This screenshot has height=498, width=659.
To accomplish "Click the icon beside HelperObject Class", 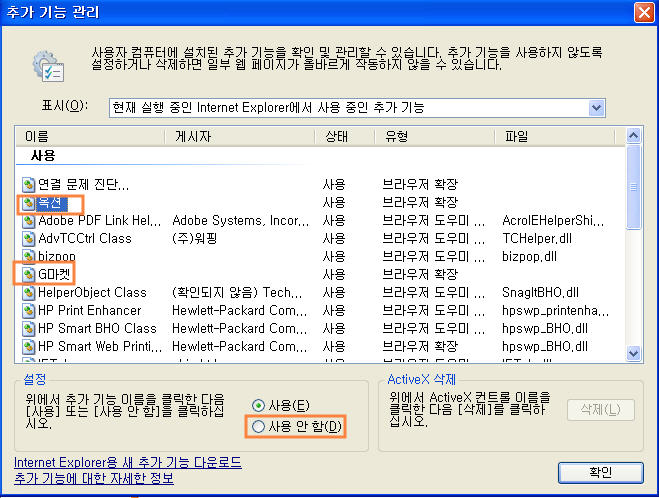I will (28, 292).
